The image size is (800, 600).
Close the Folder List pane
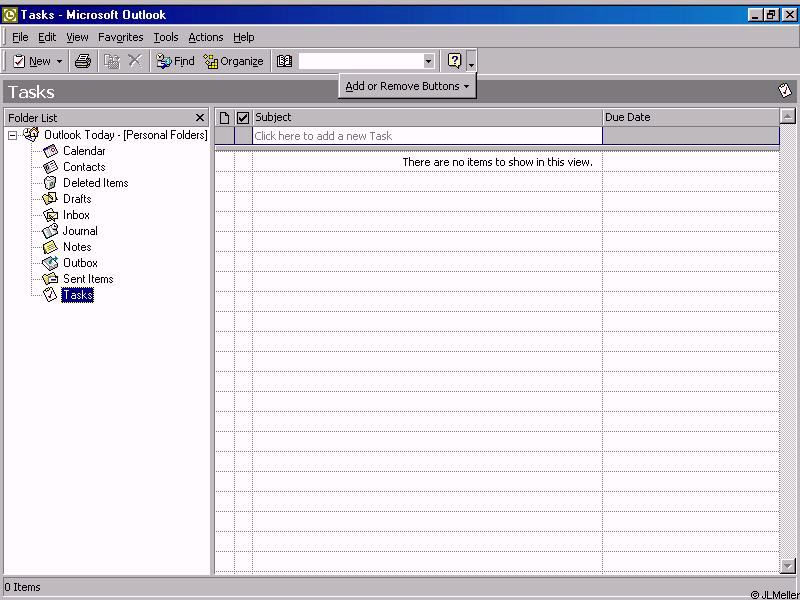click(x=199, y=118)
